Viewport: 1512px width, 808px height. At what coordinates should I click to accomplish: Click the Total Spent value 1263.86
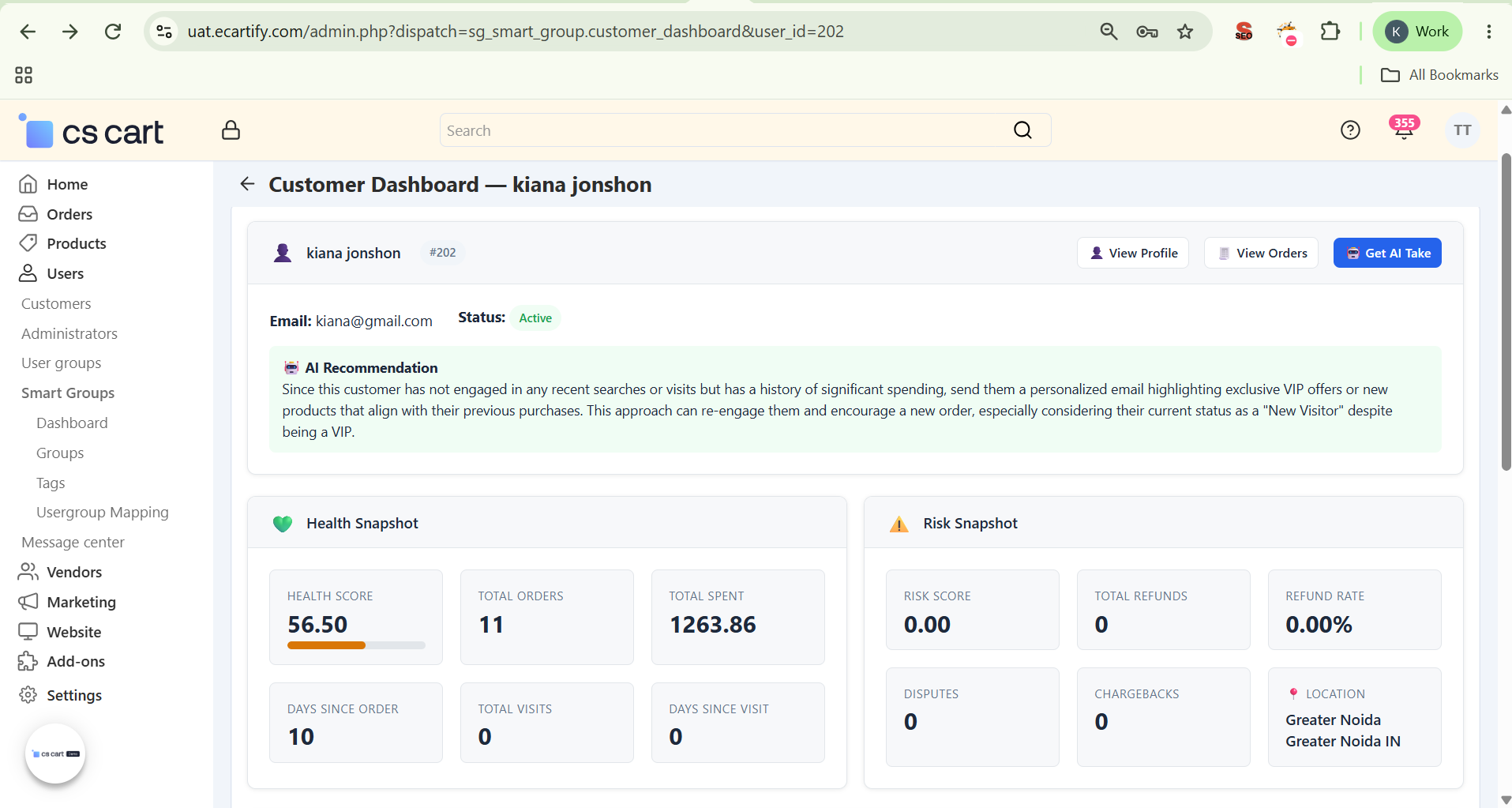click(713, 625)
